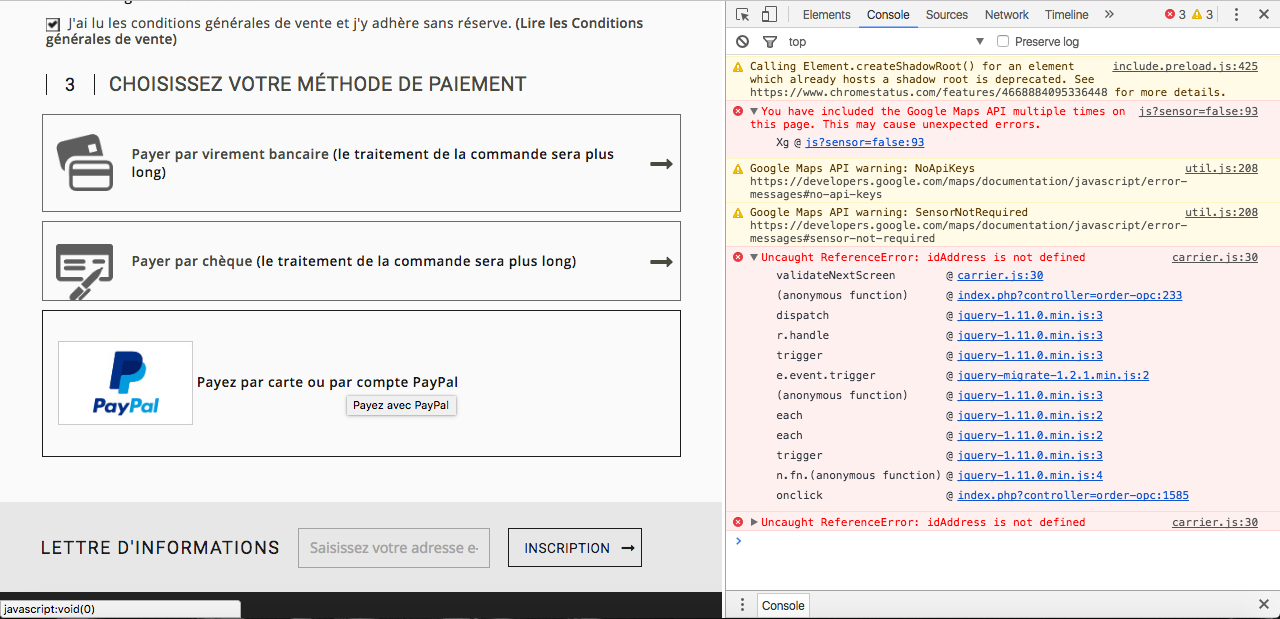Viewport: 1280px width, 619px height.
Task: Open jquery-1.11.0.min.js:3 link beside r.handle
Action: pyautogui.click(x=1030, y=335)
